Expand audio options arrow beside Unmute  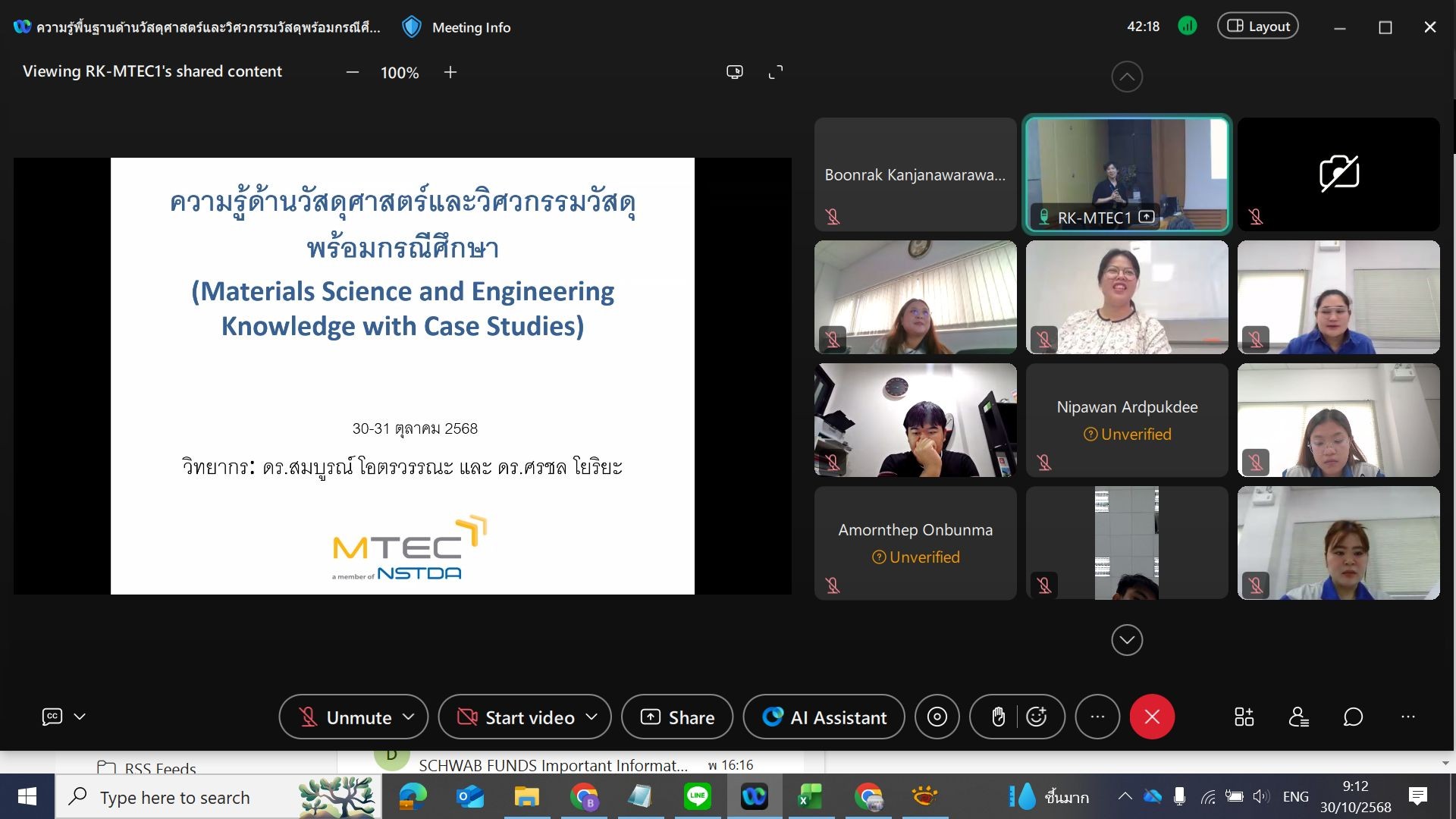409,717
